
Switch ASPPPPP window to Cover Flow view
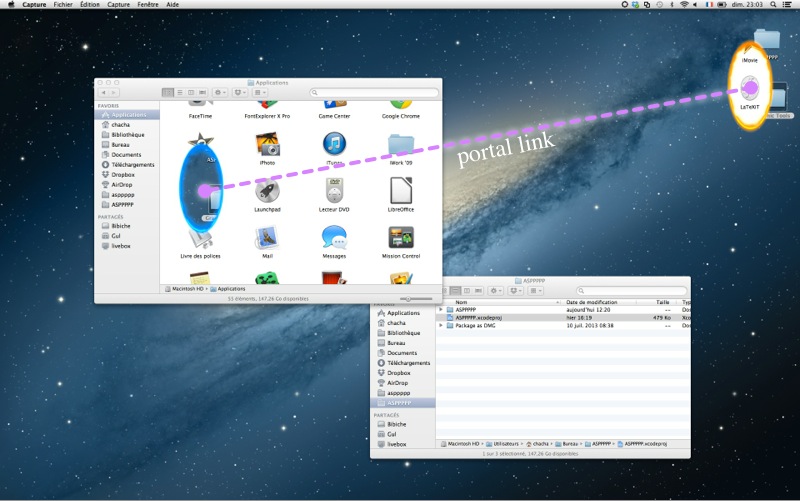pos(479,291)
